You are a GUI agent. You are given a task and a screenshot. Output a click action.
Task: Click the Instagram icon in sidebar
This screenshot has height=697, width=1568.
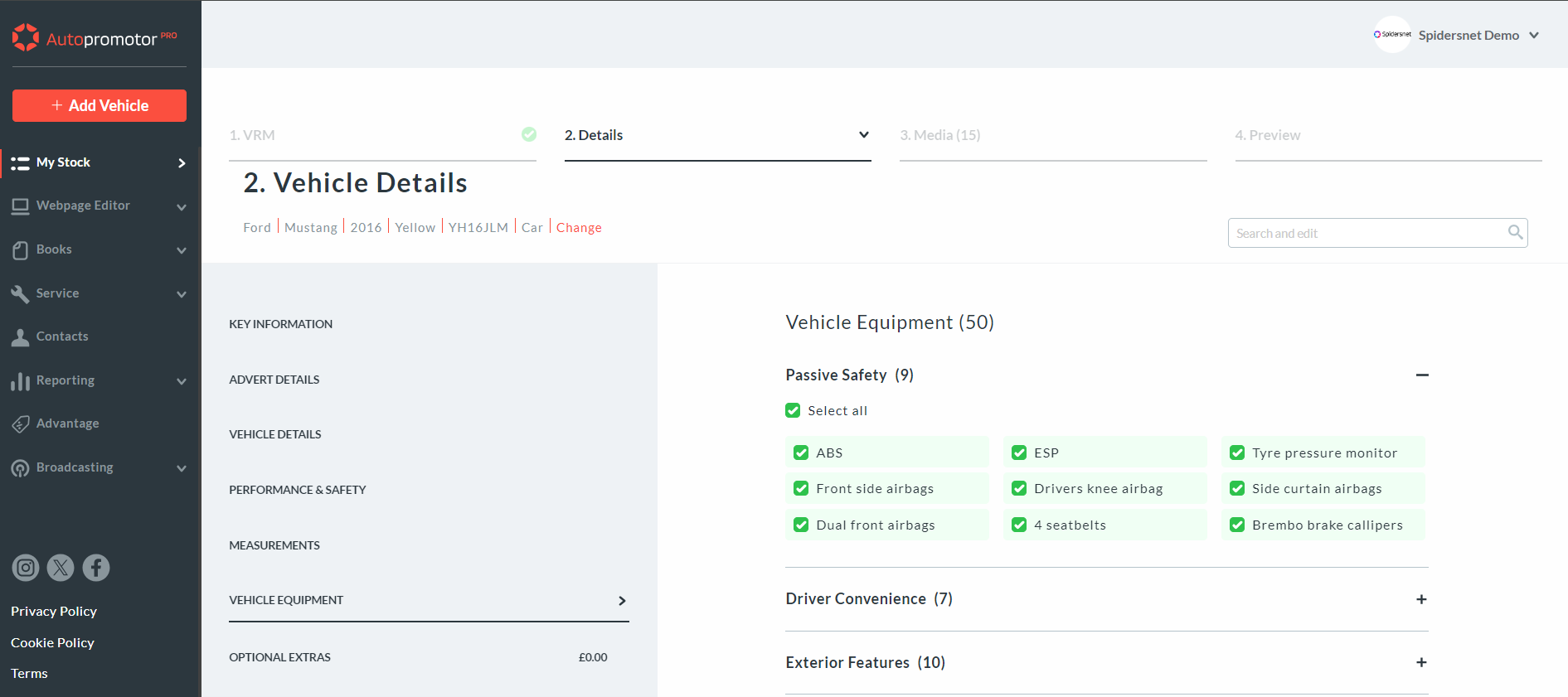coord(26,568)
